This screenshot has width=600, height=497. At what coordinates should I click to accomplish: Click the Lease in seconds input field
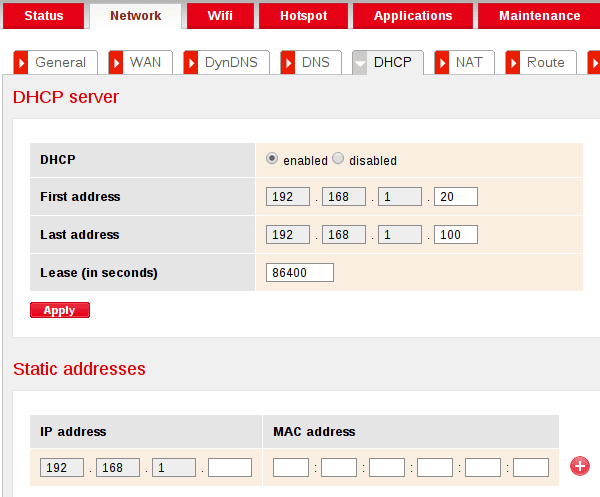click(300, 273)
